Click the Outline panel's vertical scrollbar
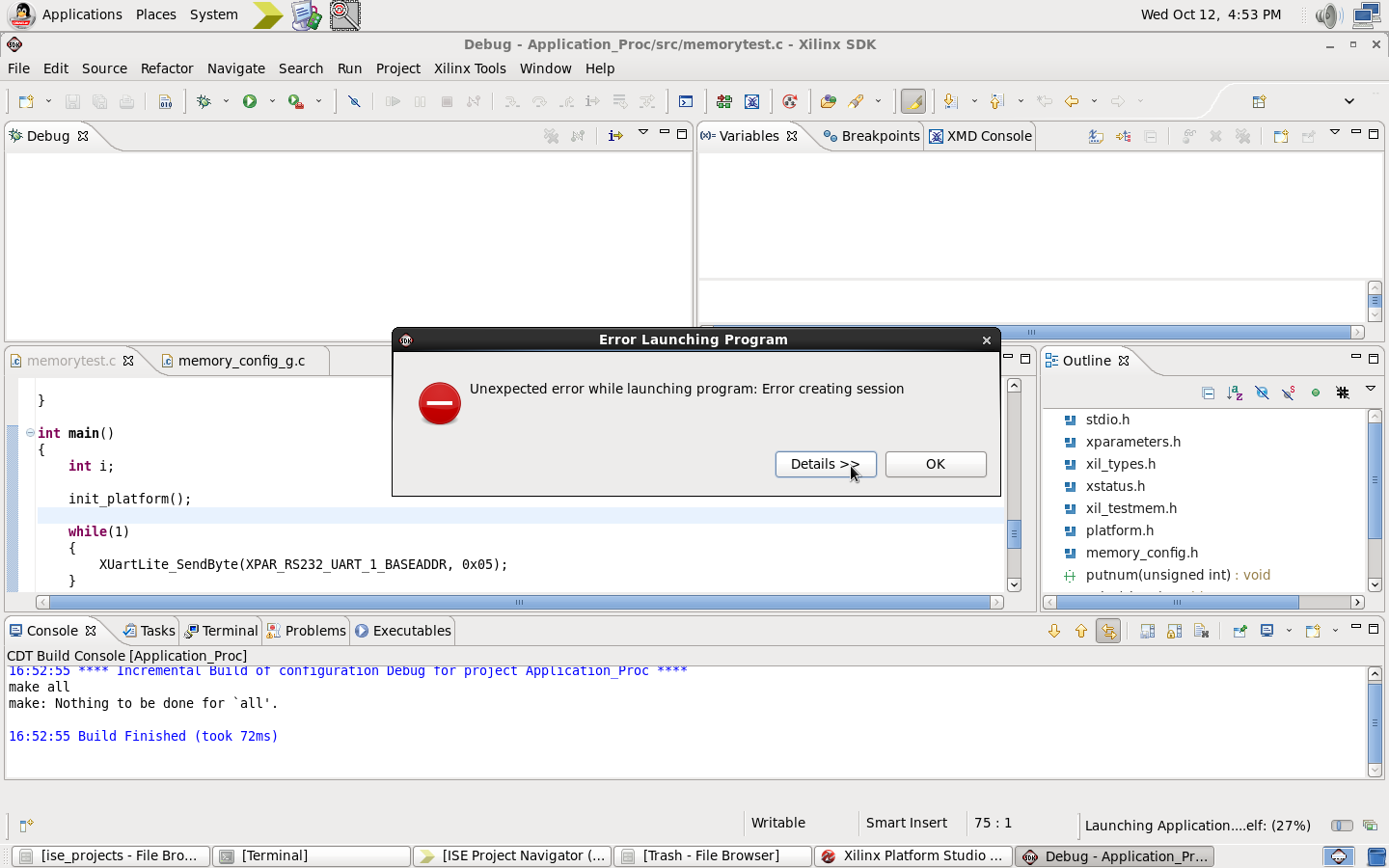This screenshot has height=868, width=1389. click(1375, 501)
